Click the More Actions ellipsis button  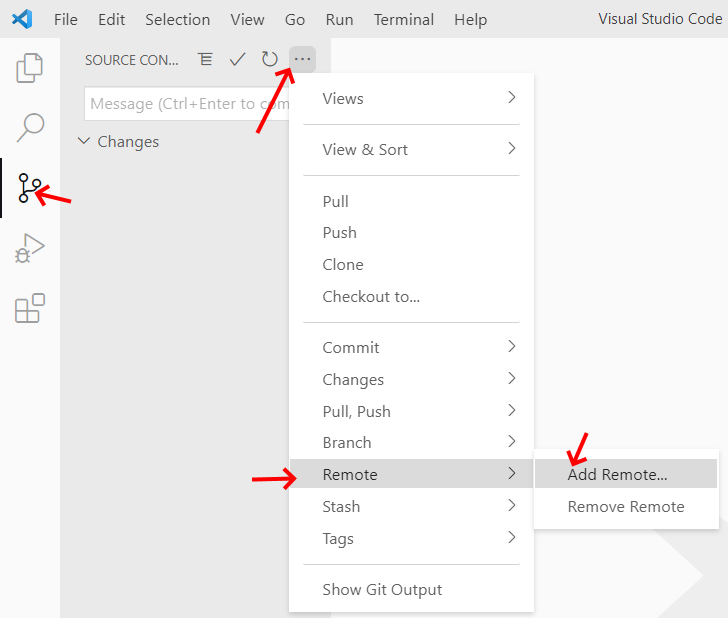pyautogui.click(x=302, y=60)
